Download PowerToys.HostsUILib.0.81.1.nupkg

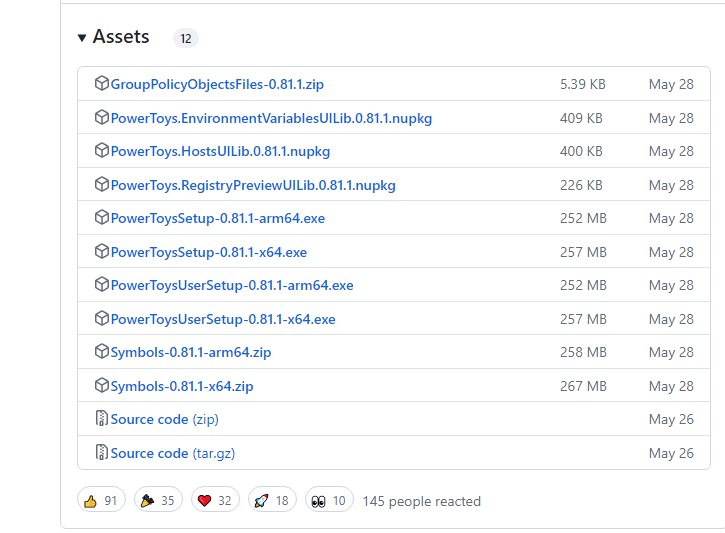220,152
